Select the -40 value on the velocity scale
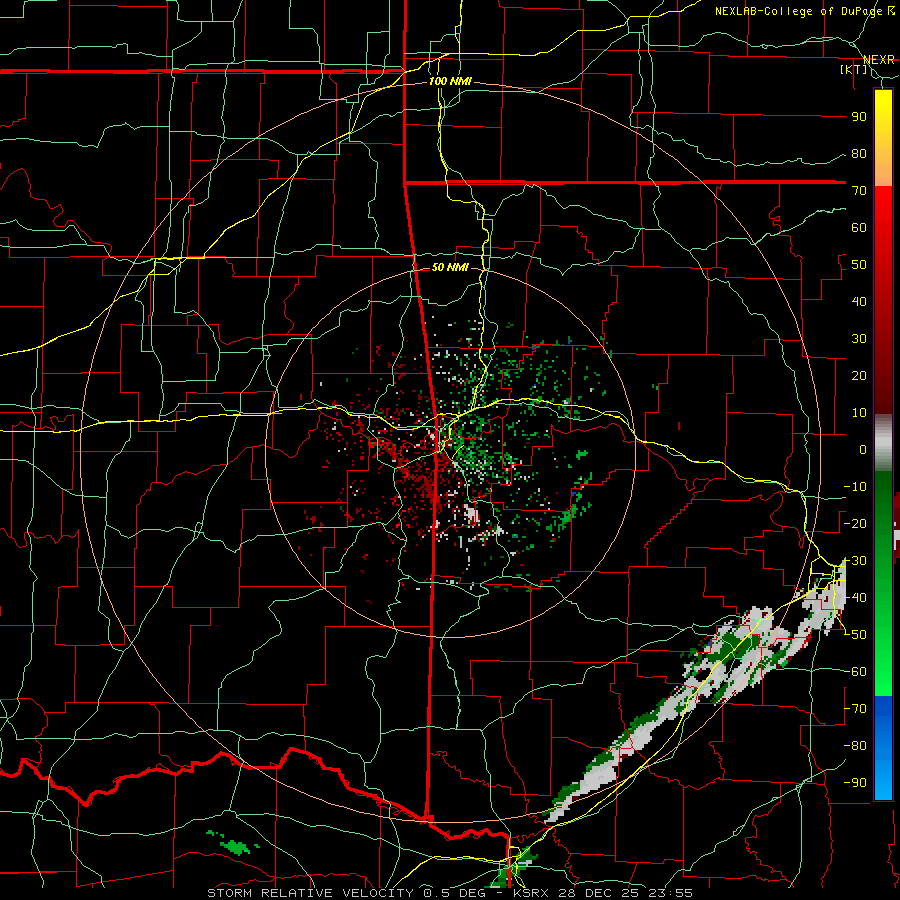The height and width of the screenshot is (900, 900). click(x=855, y=598)
